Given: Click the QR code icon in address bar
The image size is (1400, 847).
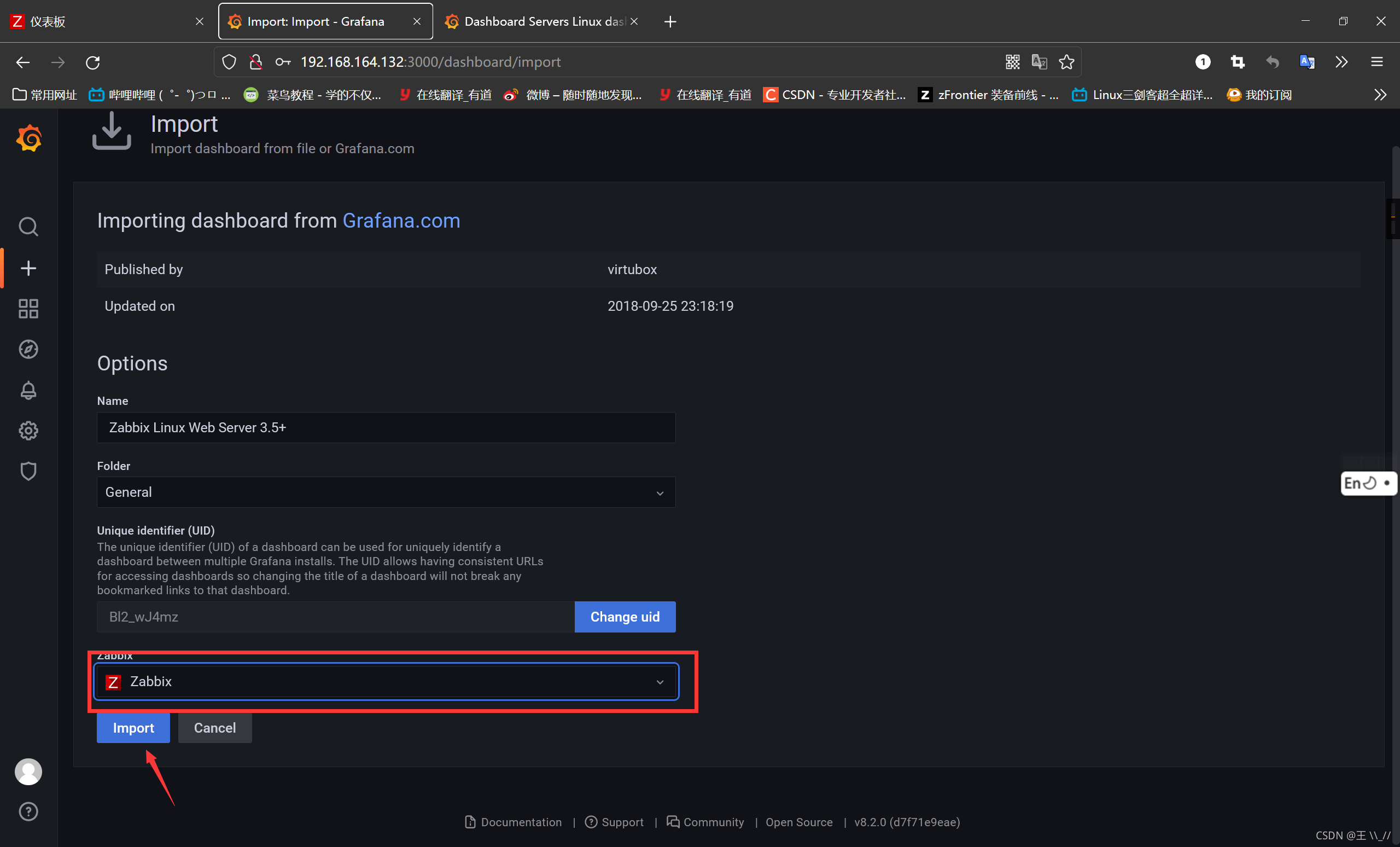Looking at the screenshot, I should [x=1012, y=62].
